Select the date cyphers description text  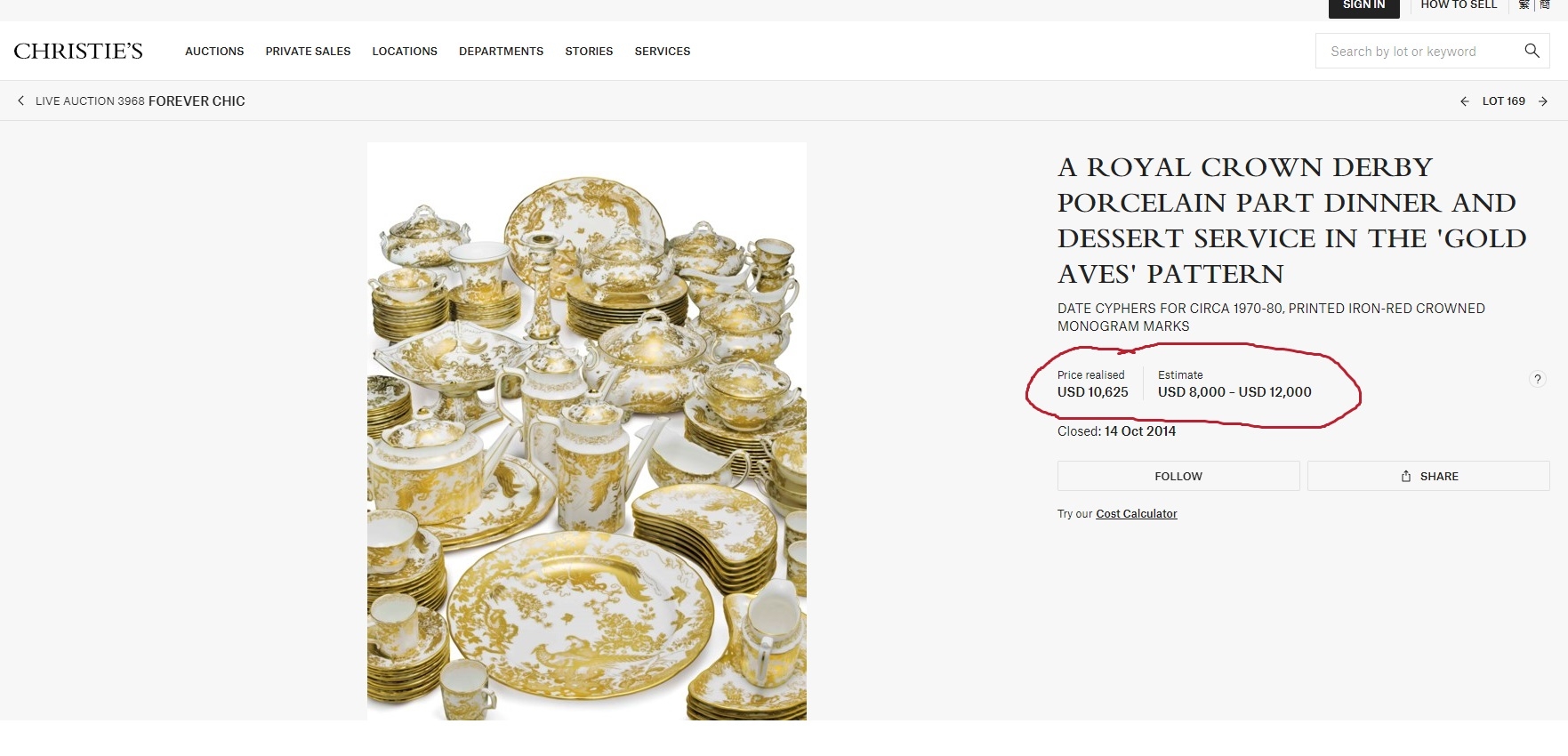(1271, 318)
